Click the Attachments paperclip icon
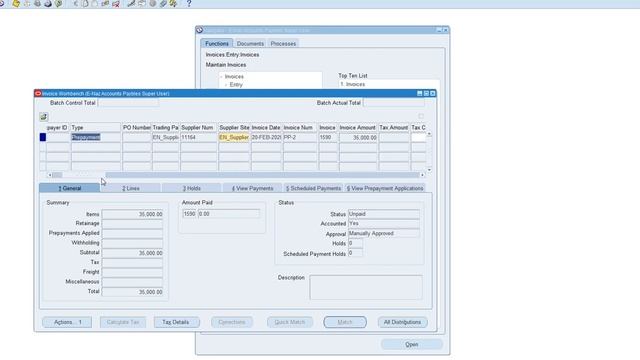The height and width of the screenshot is (360, 640). [x=163, y=4]
